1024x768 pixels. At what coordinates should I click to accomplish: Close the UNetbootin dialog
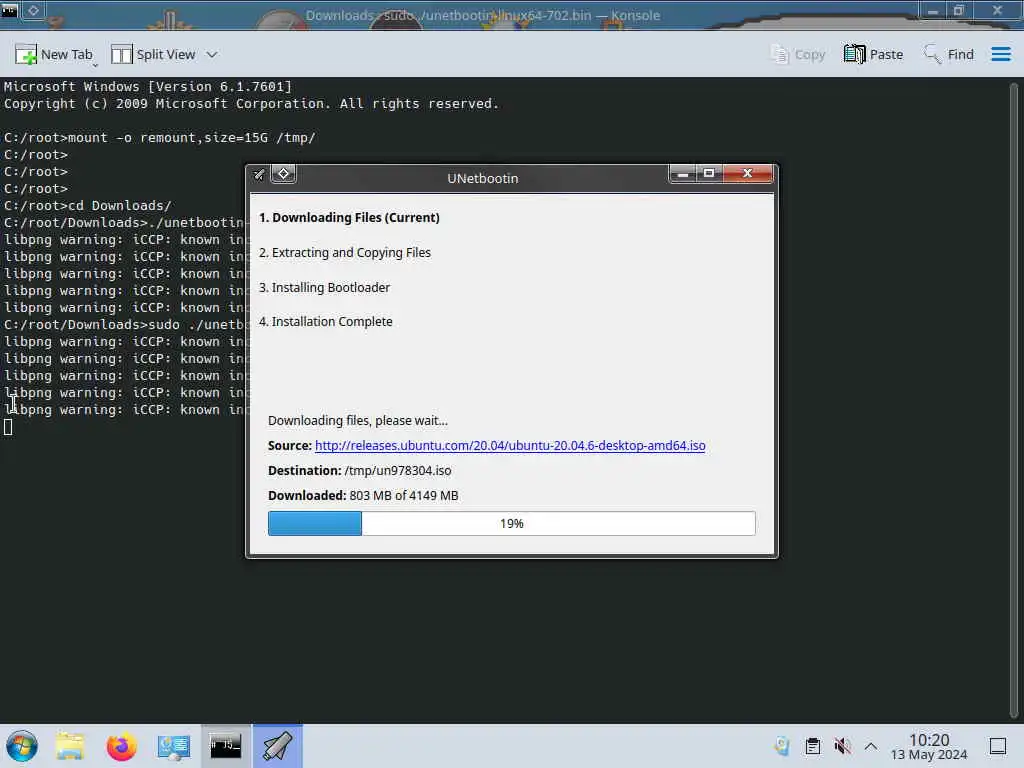(748, 174)
